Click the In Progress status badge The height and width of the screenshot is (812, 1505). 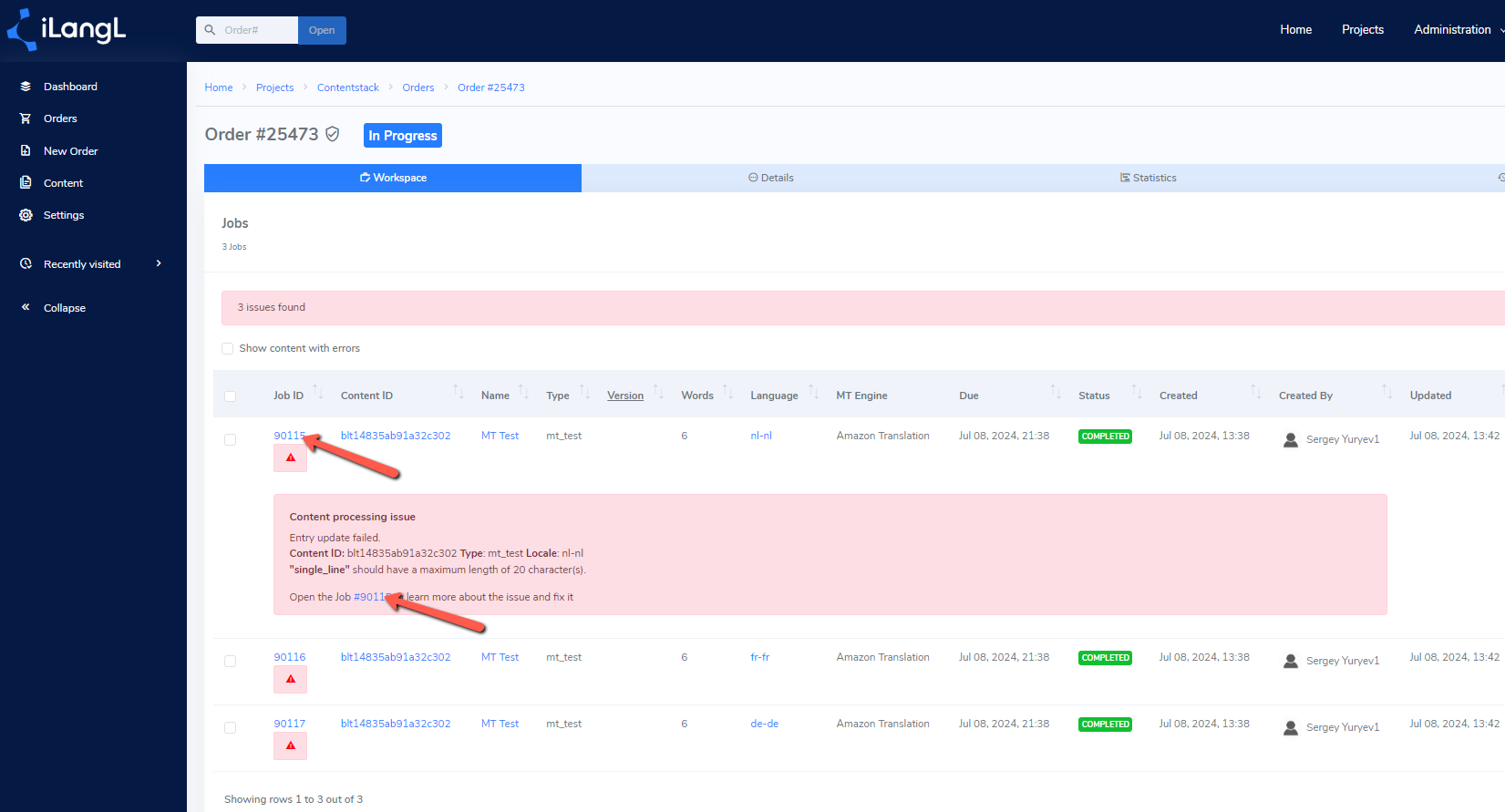click(x=403, y=136)
